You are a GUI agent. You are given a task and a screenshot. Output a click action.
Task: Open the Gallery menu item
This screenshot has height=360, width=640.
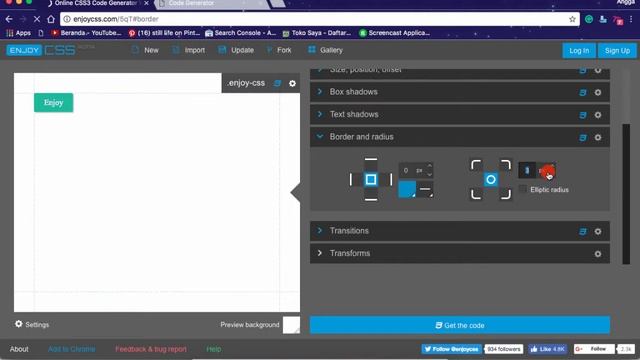[x=325, y=50]
